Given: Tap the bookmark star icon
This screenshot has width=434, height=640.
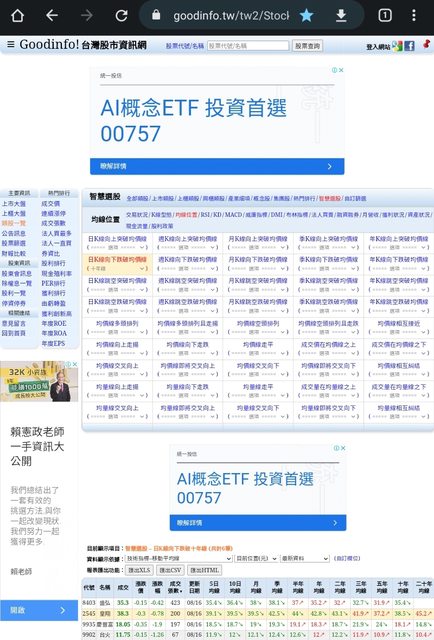Looking at the screenshot, I should tap(306, 16).
